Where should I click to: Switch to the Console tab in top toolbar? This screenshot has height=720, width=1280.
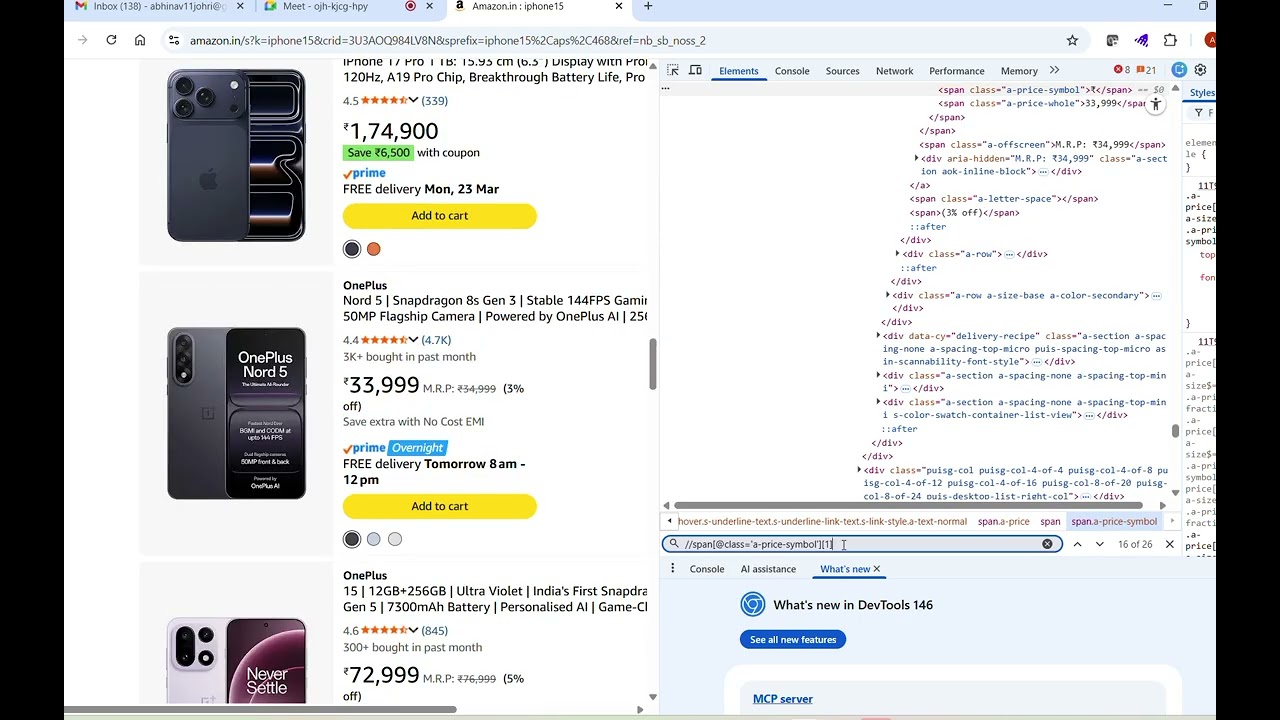[x=792, y=71]
